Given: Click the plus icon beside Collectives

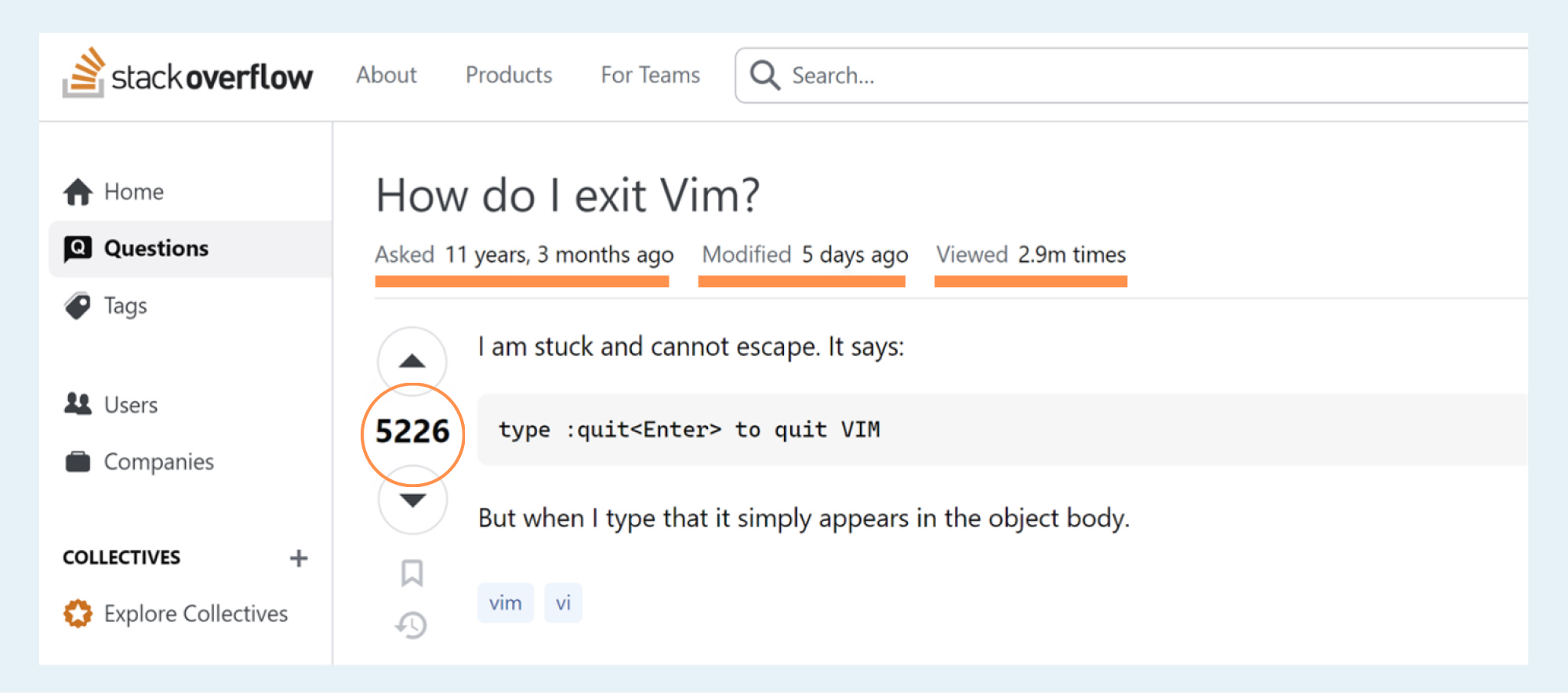Looking at the screenshot, I should click(298, 558).
